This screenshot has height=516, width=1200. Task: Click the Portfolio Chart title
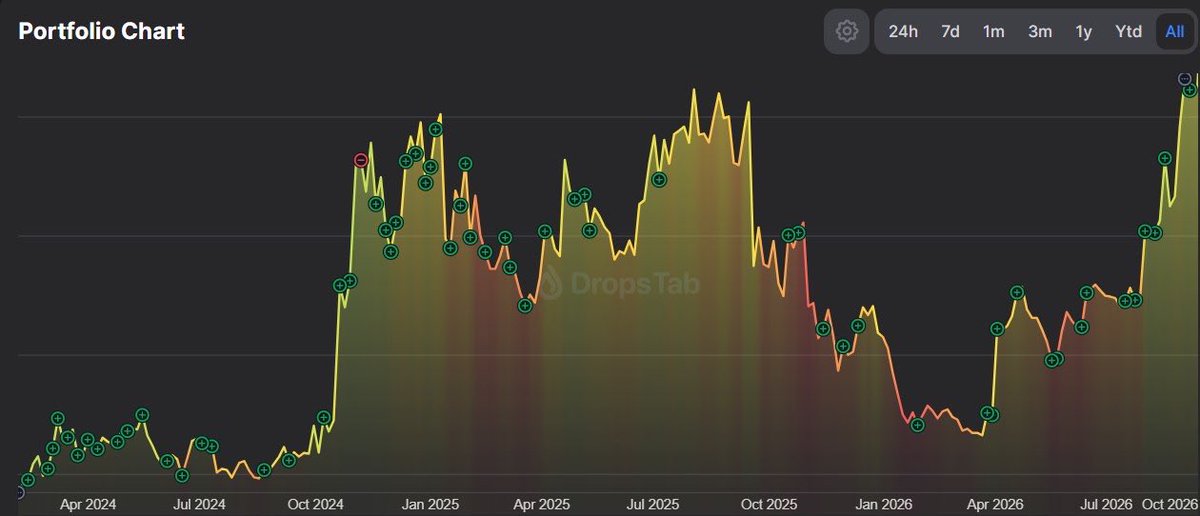pos(101,31)
